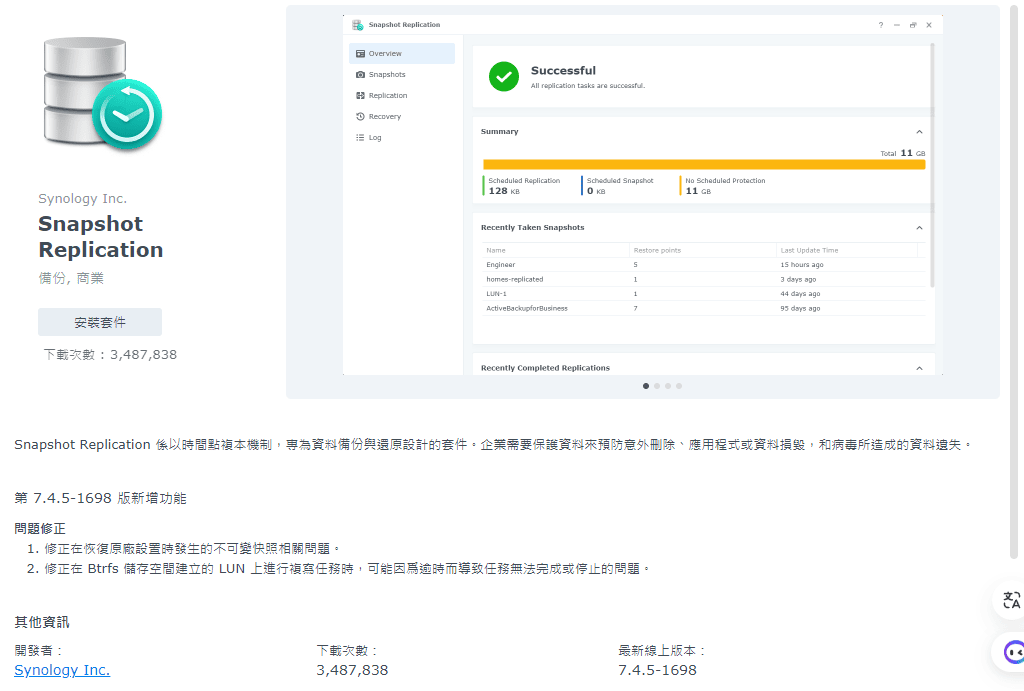Image resolution: width=1024 pixels, height=691 pixels.
Task: Click the orange storage usage bar
Action: (x=704, y=165)
